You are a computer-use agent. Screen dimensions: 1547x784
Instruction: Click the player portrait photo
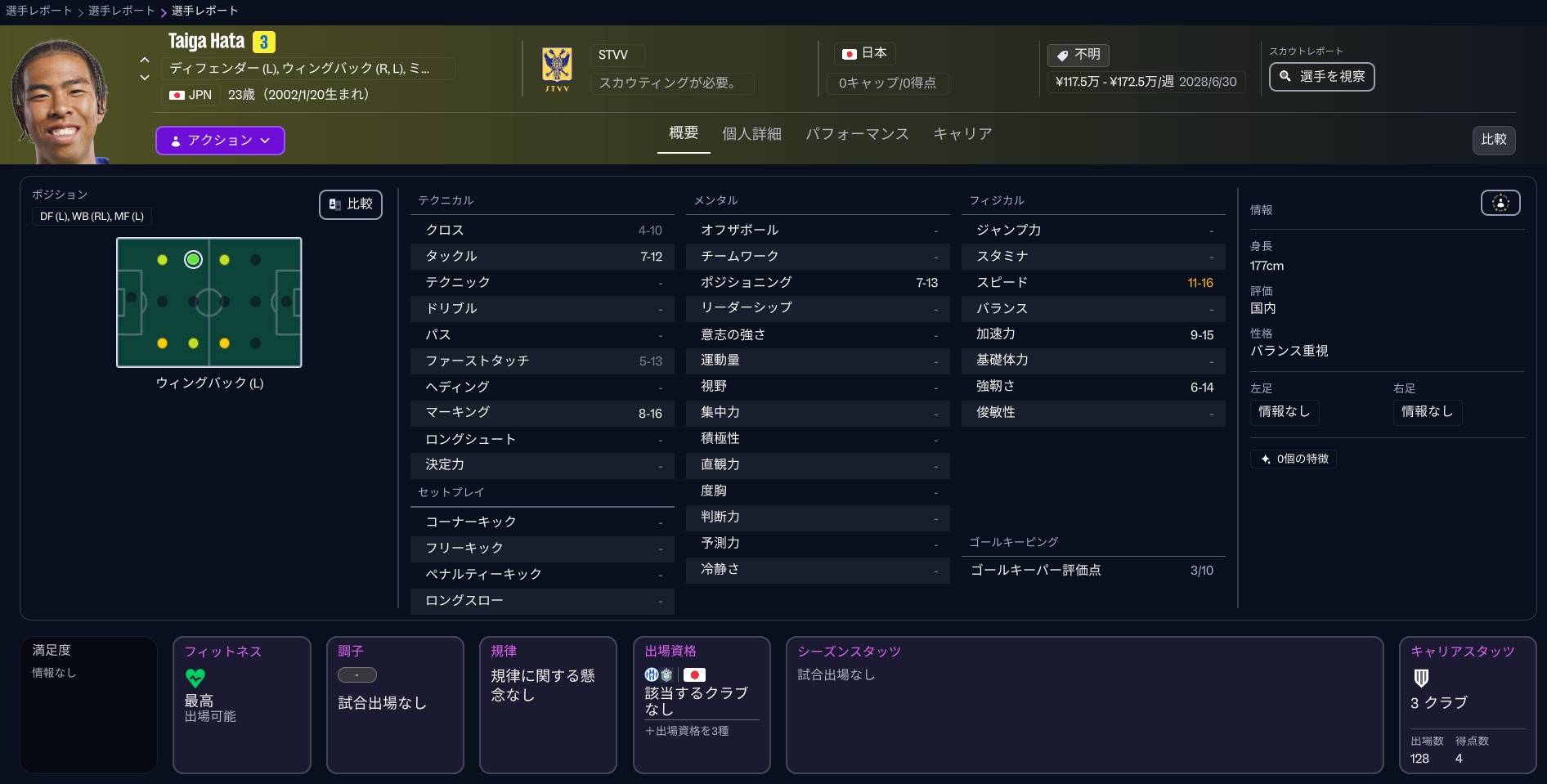61,100
